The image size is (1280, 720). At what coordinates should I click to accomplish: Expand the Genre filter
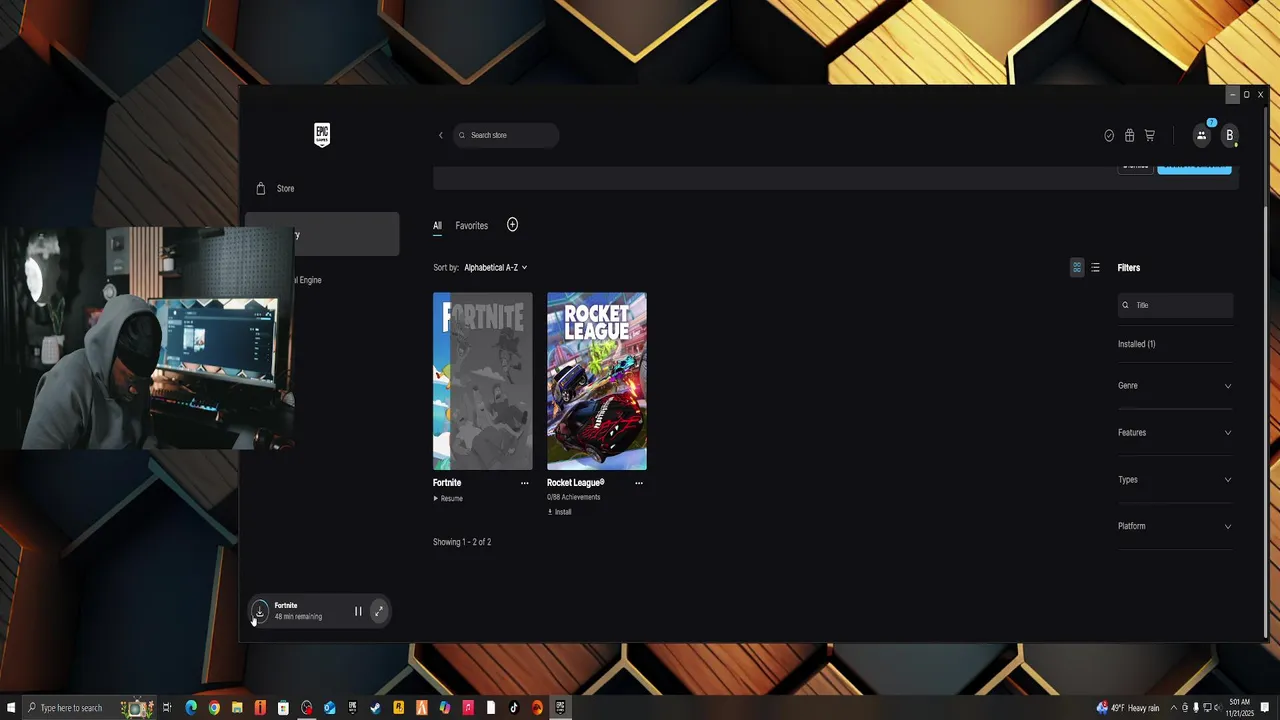(1175, 386)
